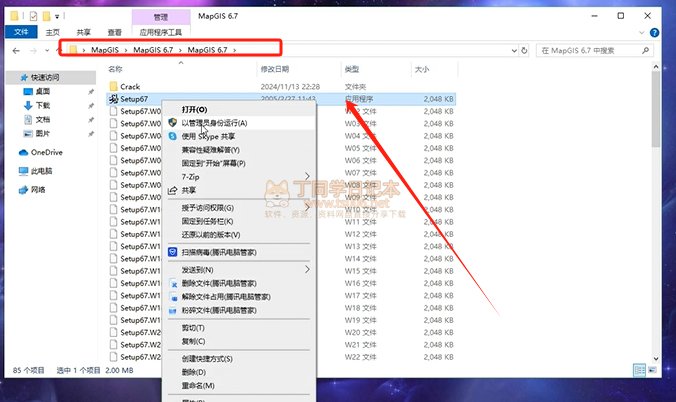Open the recent locations dropdown
The image size is (676, 402).
[47, 50]
